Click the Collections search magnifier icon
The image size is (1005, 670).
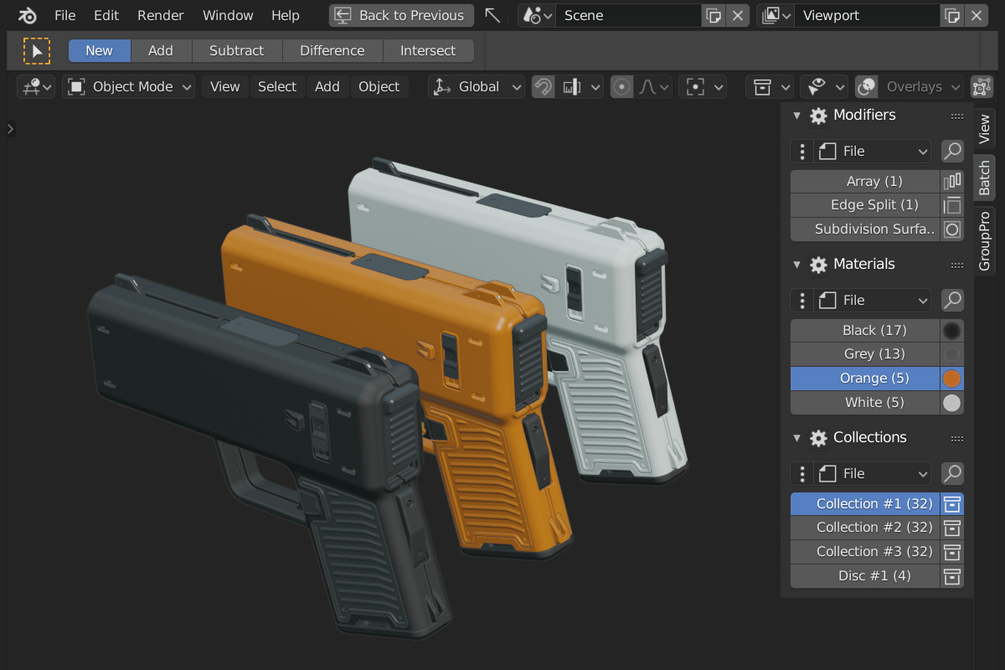click(x=952, y=474)
